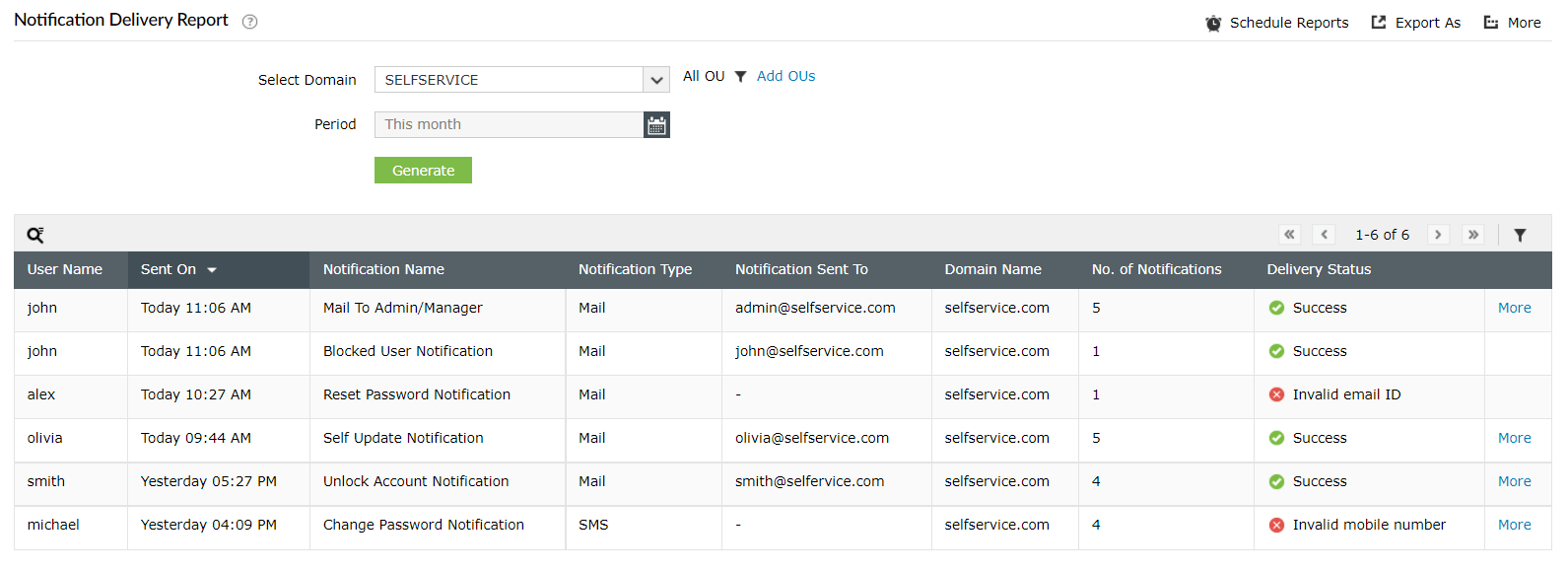Click the table search magnifier icon
The image size is (1568, 571).
pyautogui.click(x=35, y=235)
